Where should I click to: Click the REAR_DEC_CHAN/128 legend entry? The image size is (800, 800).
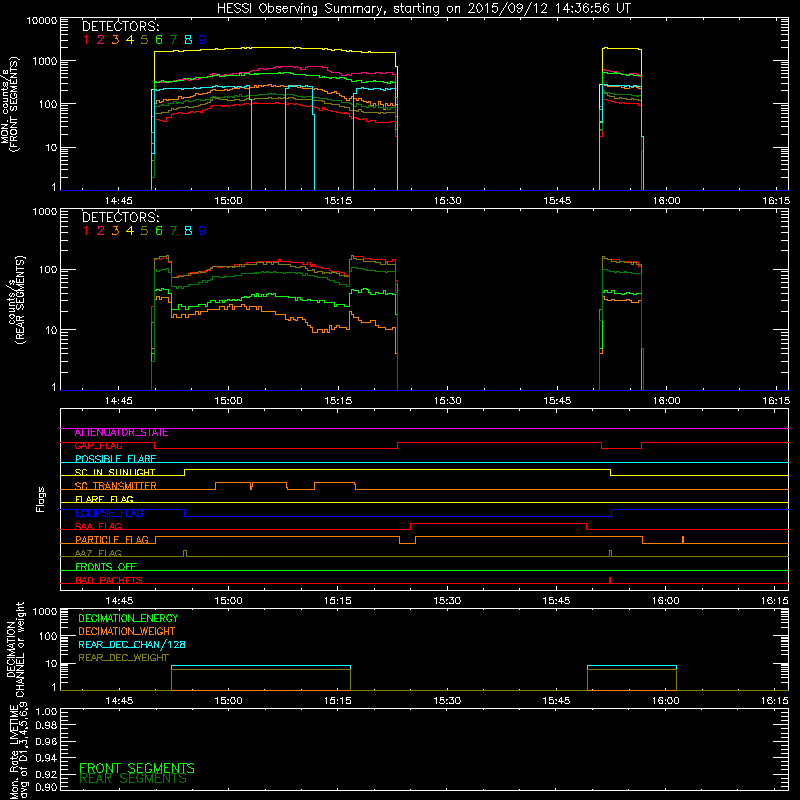[132, 645]
